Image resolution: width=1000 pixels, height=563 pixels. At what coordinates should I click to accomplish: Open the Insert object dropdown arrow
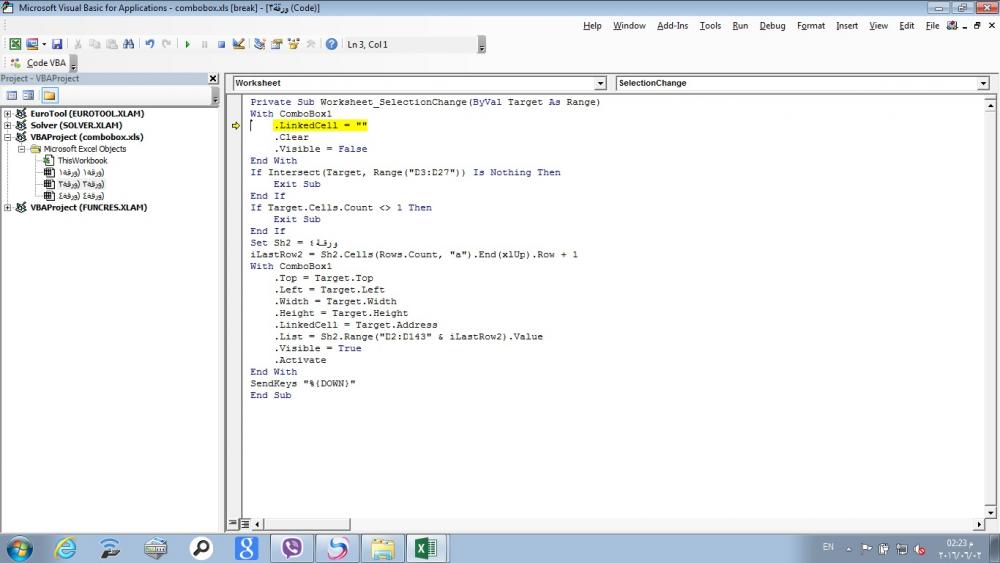pyautogui.click(x=44, y=45)
